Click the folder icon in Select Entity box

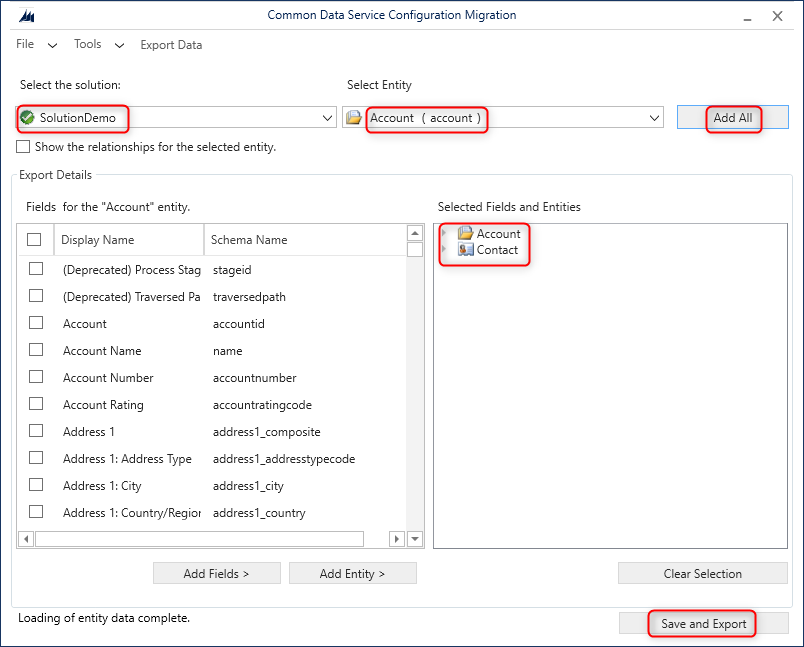354,118
